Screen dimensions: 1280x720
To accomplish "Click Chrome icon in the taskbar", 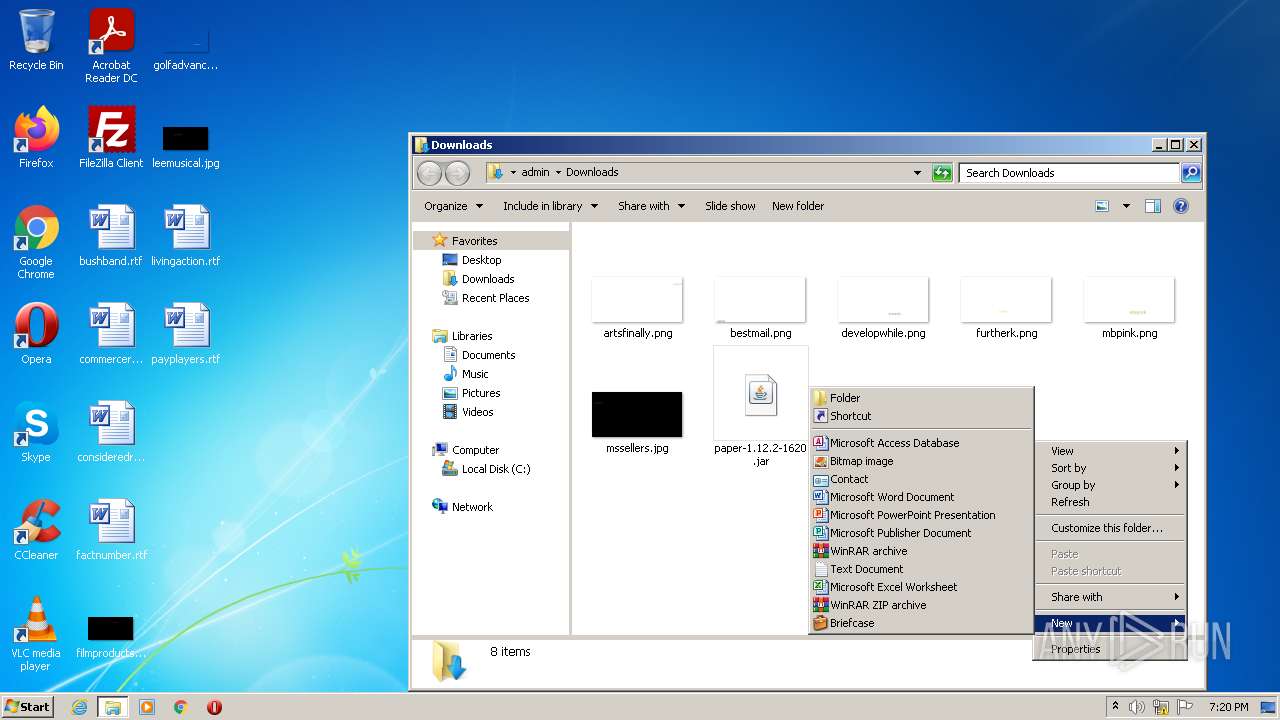I will coord(181,707).
